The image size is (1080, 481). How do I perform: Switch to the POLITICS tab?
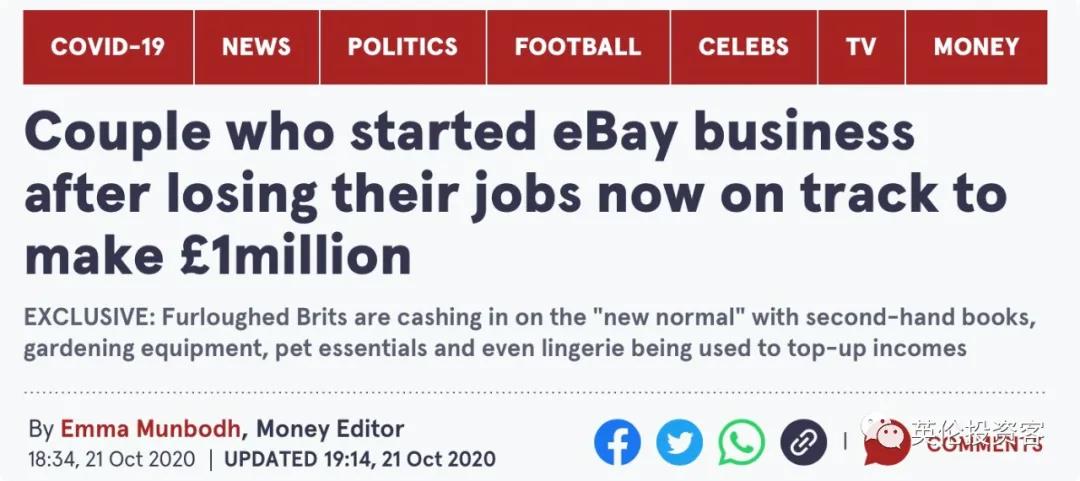(x=402, y=47)
